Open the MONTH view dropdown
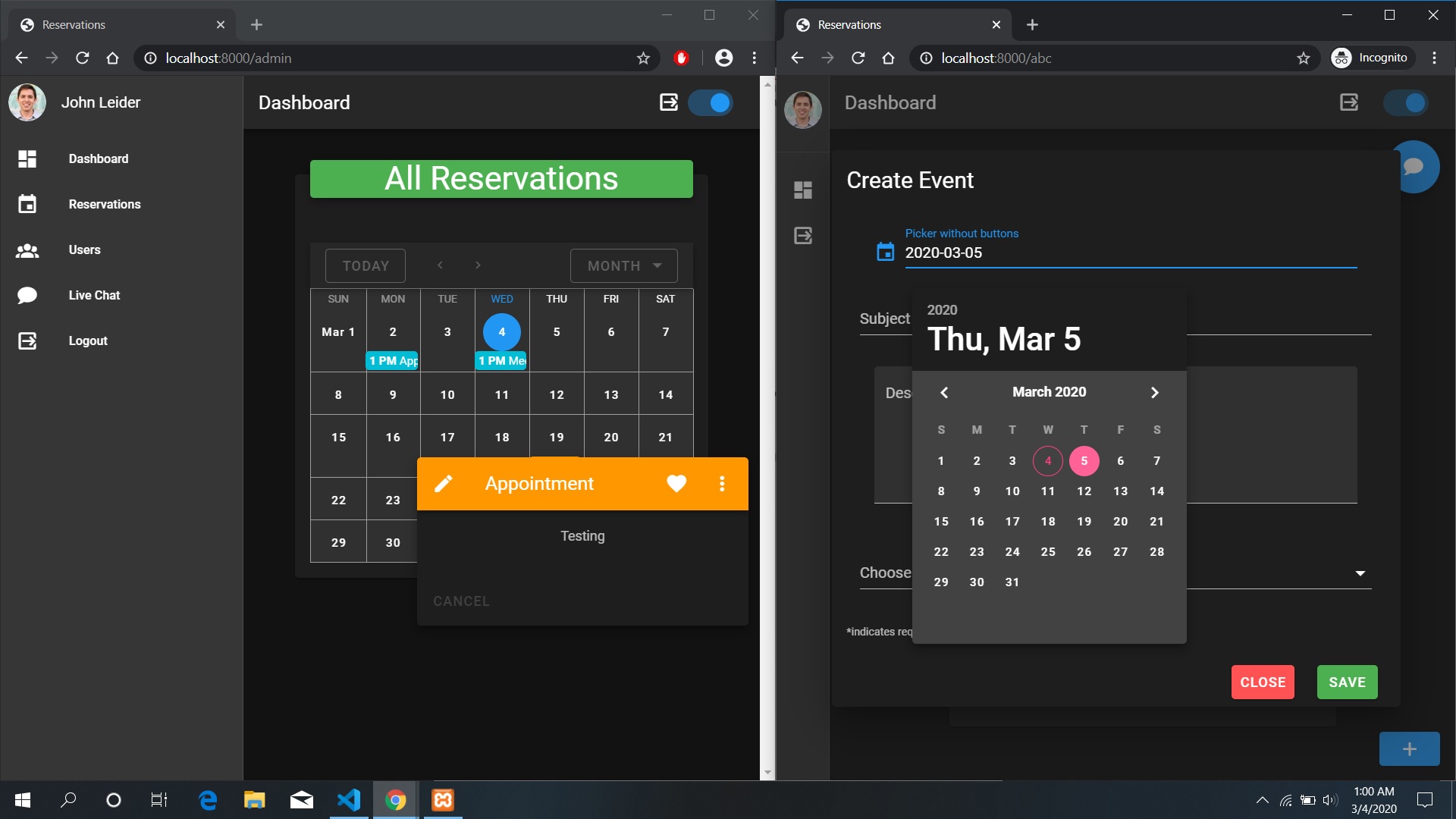 [x=623, y=265]
